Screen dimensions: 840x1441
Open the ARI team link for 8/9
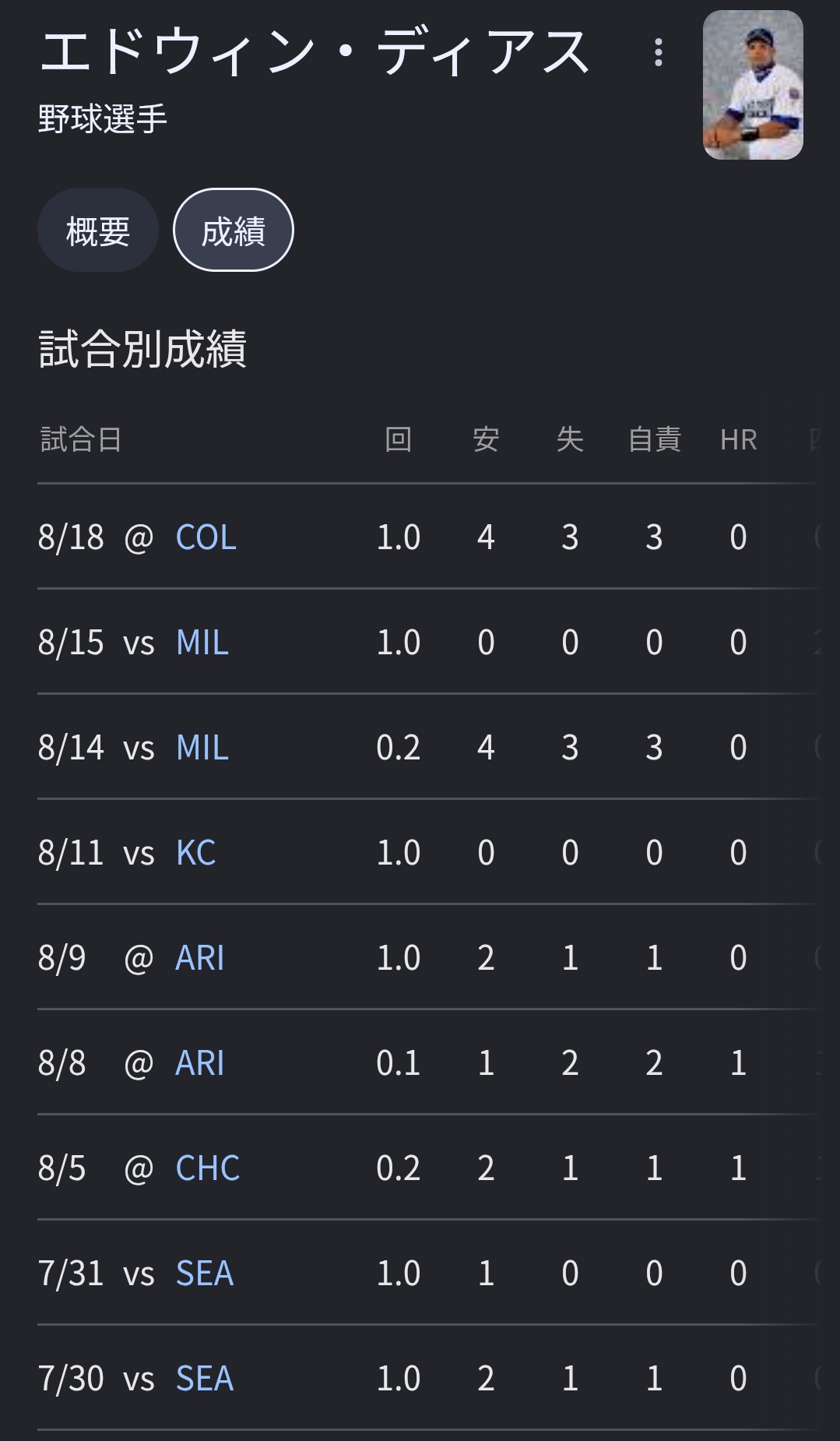point(200,958)
